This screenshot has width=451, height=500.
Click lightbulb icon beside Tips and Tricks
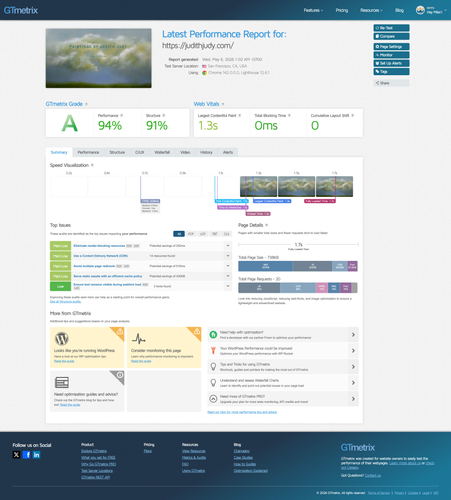213,367
